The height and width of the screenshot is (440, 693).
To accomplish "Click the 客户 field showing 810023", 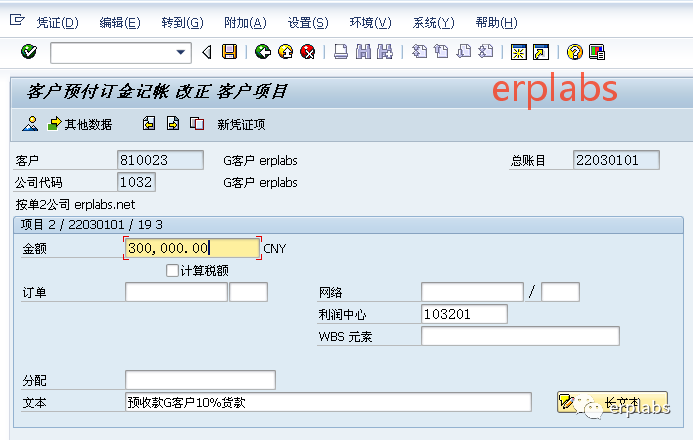I will pos(160,160).
